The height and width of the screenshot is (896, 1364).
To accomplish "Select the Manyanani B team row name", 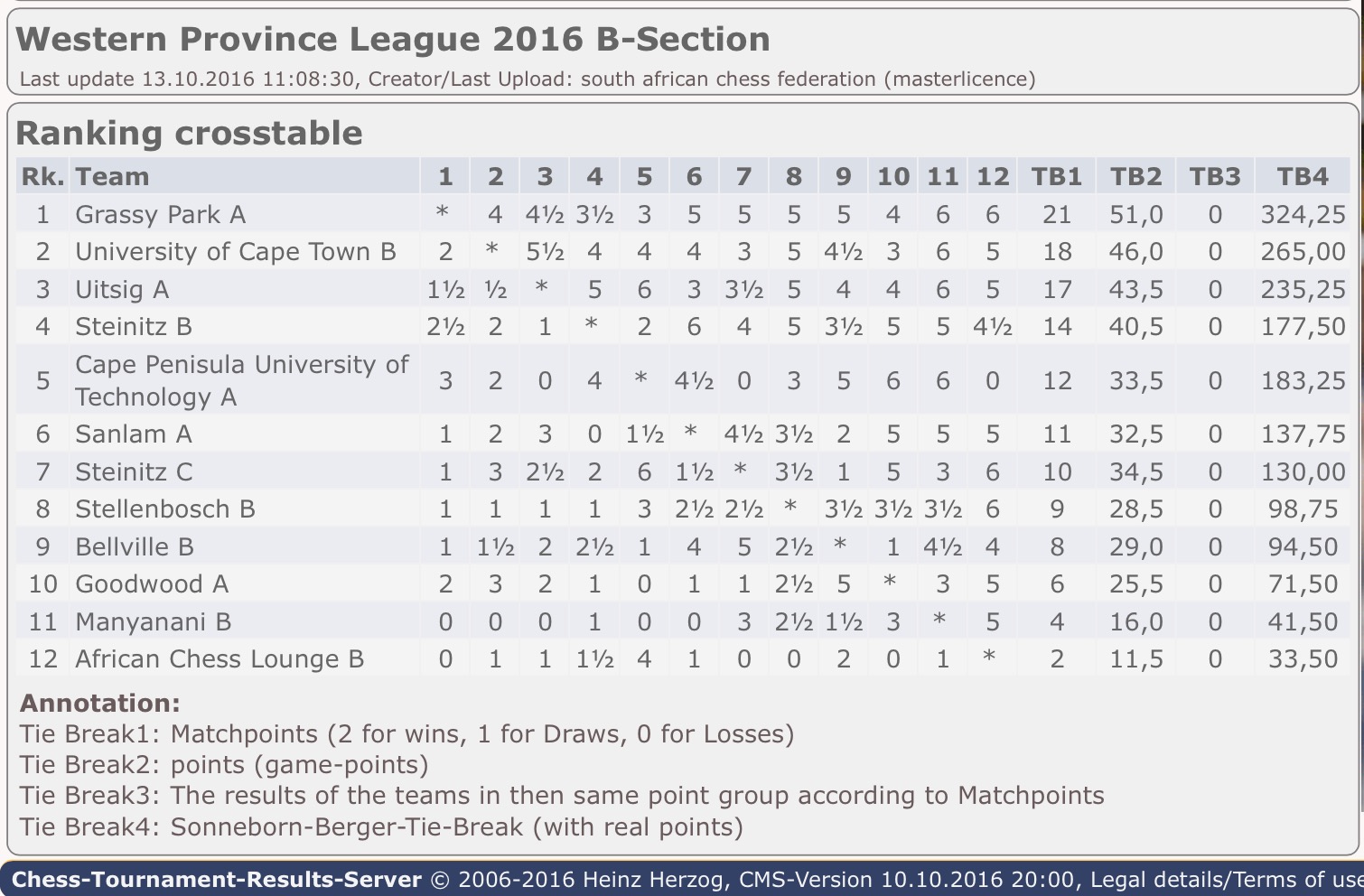I will (154, 622).
